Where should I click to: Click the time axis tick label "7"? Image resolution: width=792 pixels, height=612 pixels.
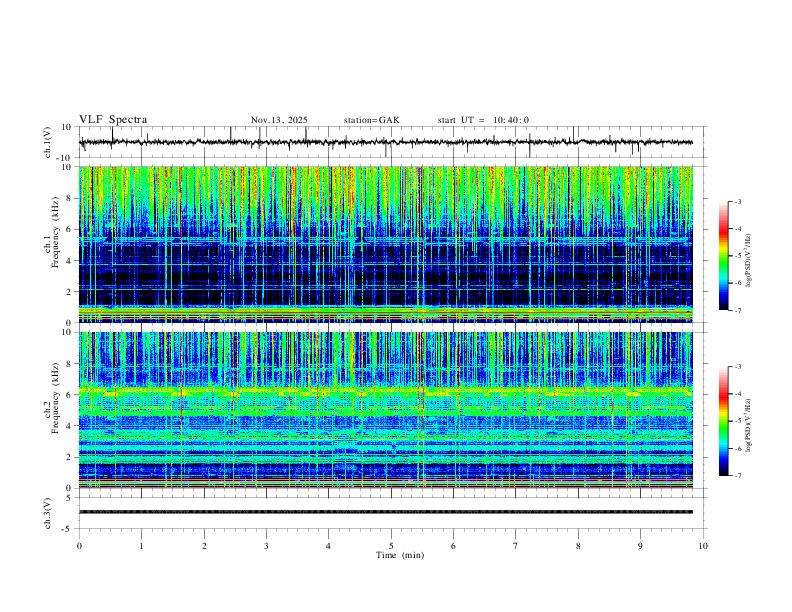tap(516, 546)
